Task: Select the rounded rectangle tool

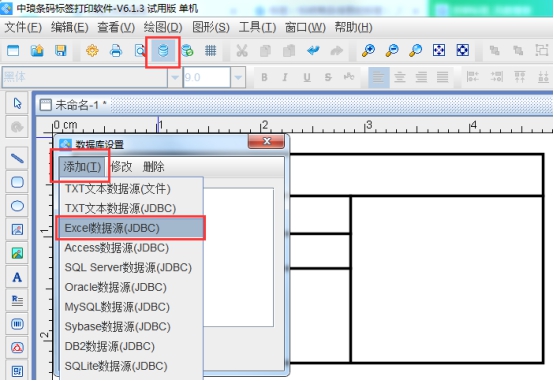Action: [x=17, y=182]
